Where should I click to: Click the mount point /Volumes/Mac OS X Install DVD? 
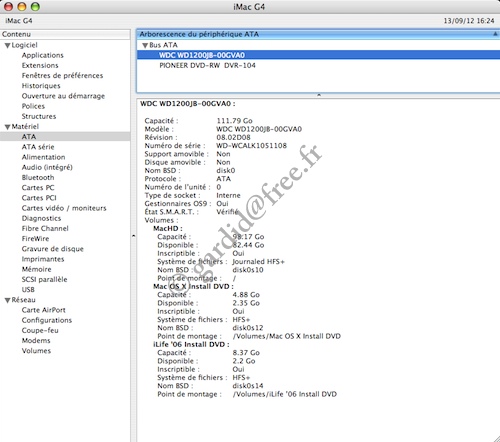click(x=287, y=336)
